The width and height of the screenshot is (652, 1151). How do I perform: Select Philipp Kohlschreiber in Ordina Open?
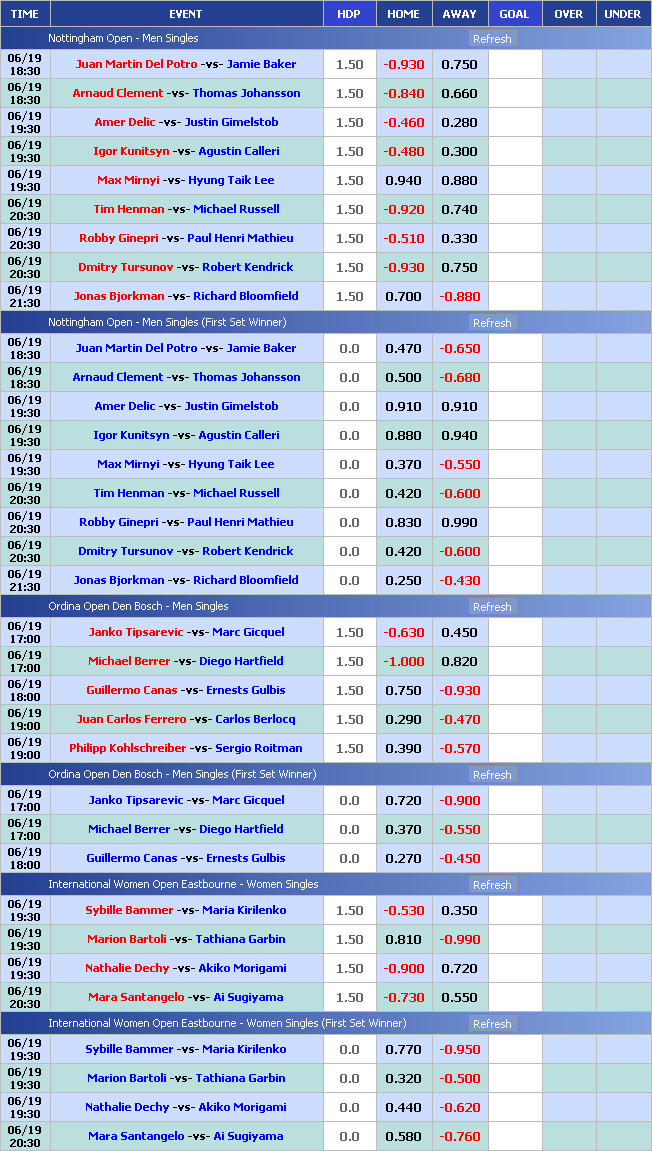(127, 748)
